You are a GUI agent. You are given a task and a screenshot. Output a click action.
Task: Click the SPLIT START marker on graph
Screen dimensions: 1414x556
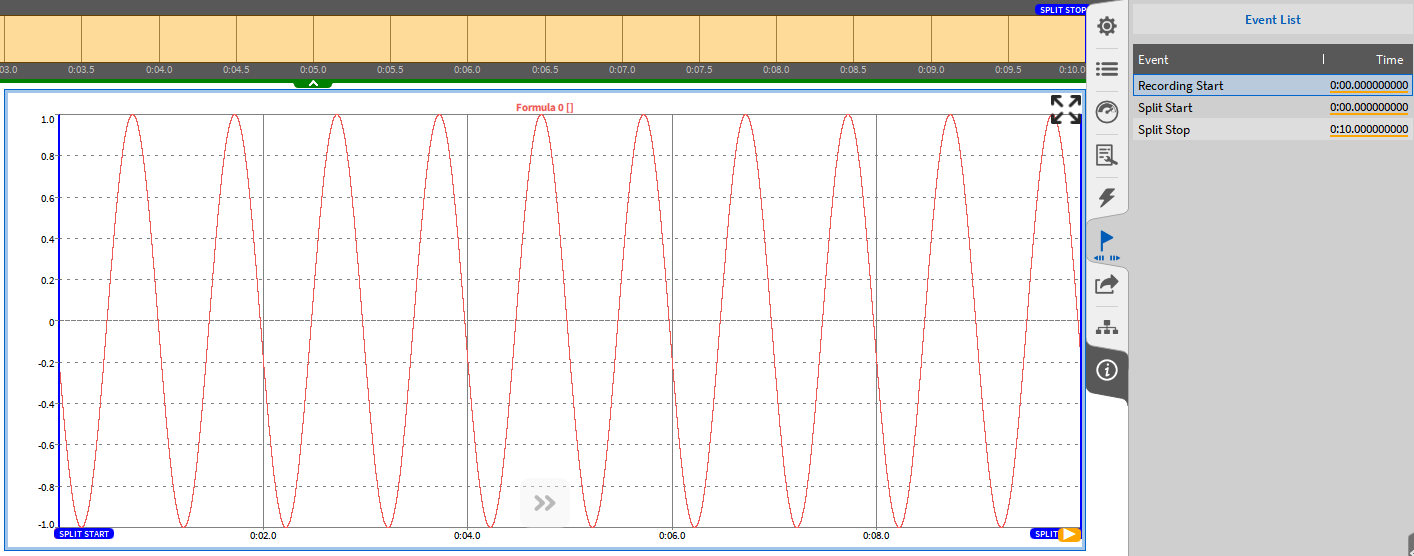pyautogui.click(x=84, y=534)
